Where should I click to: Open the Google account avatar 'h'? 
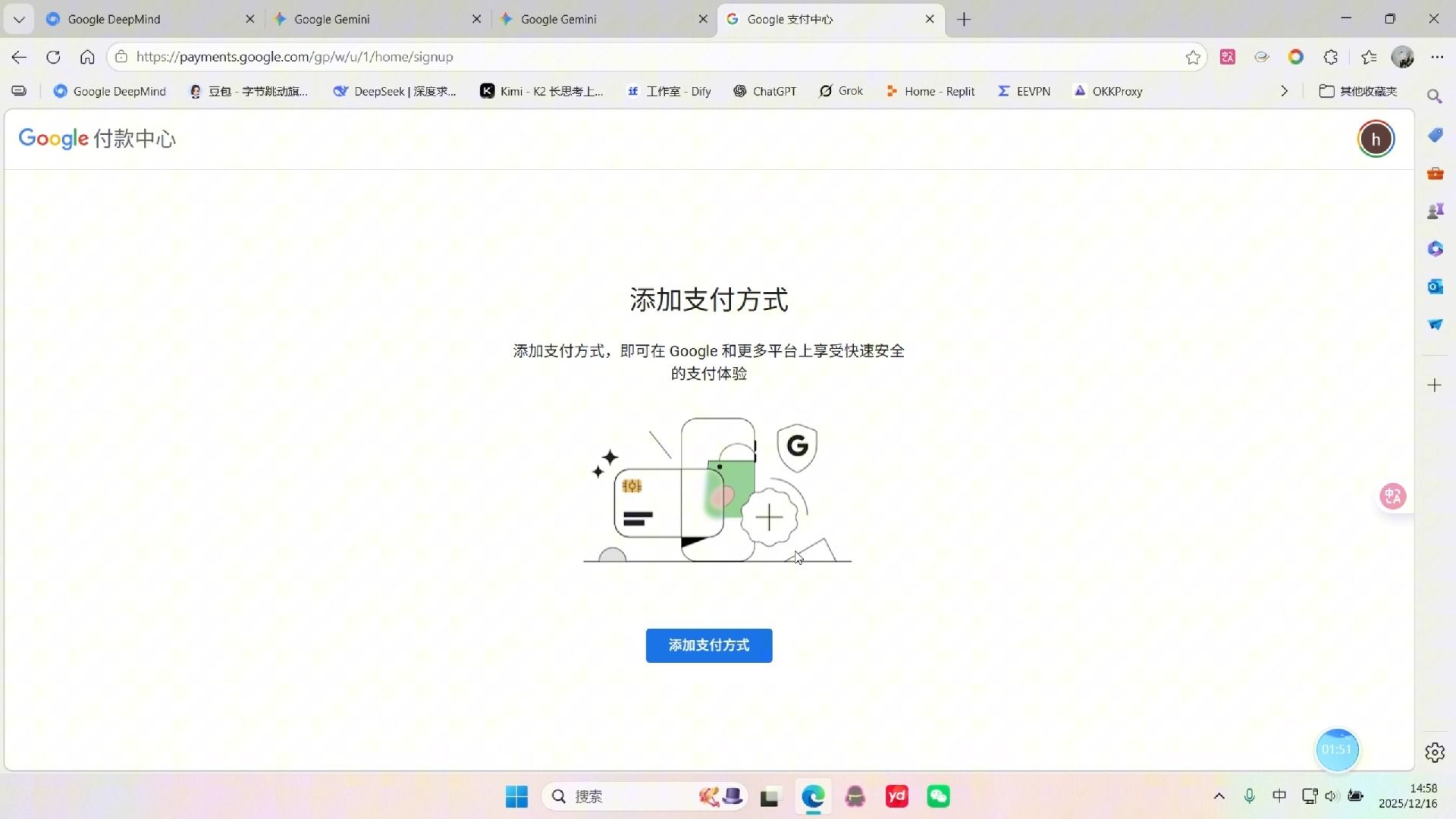tap(1375, 139)
